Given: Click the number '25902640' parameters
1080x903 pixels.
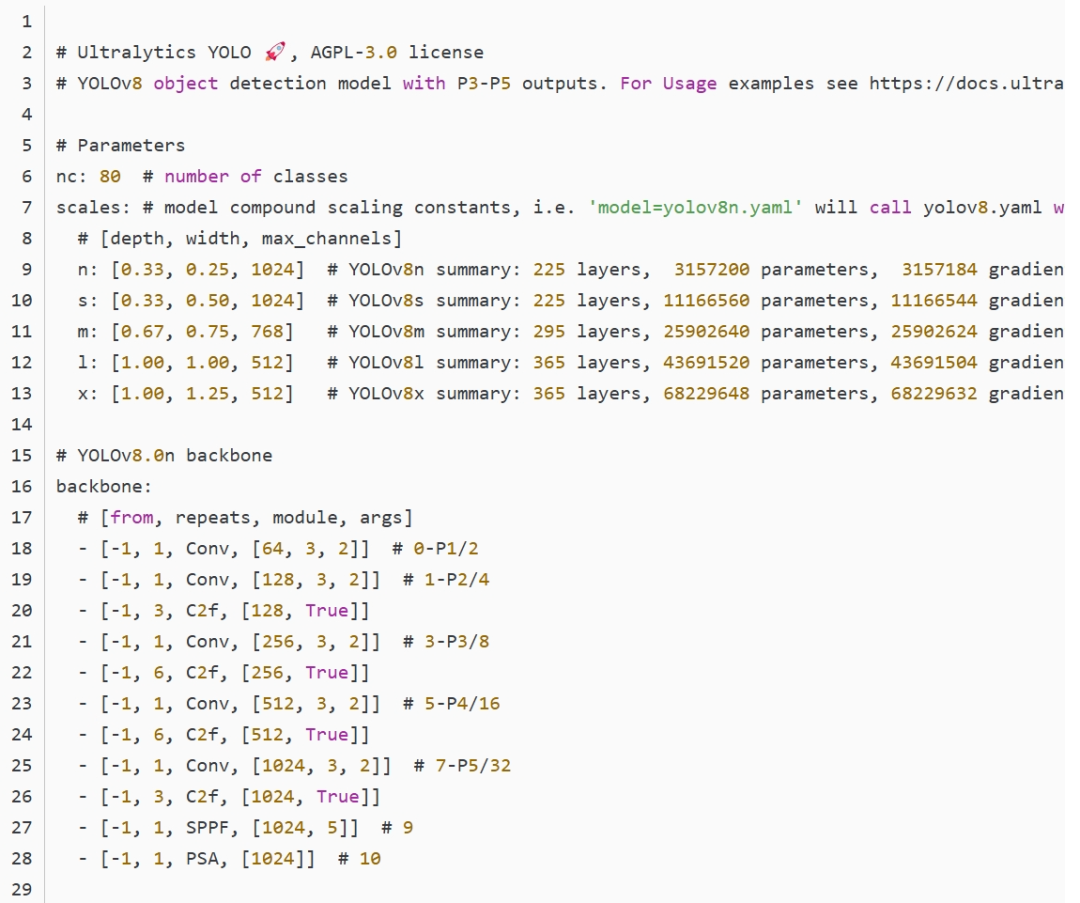Looking at the screenshot, I should 706,331.
